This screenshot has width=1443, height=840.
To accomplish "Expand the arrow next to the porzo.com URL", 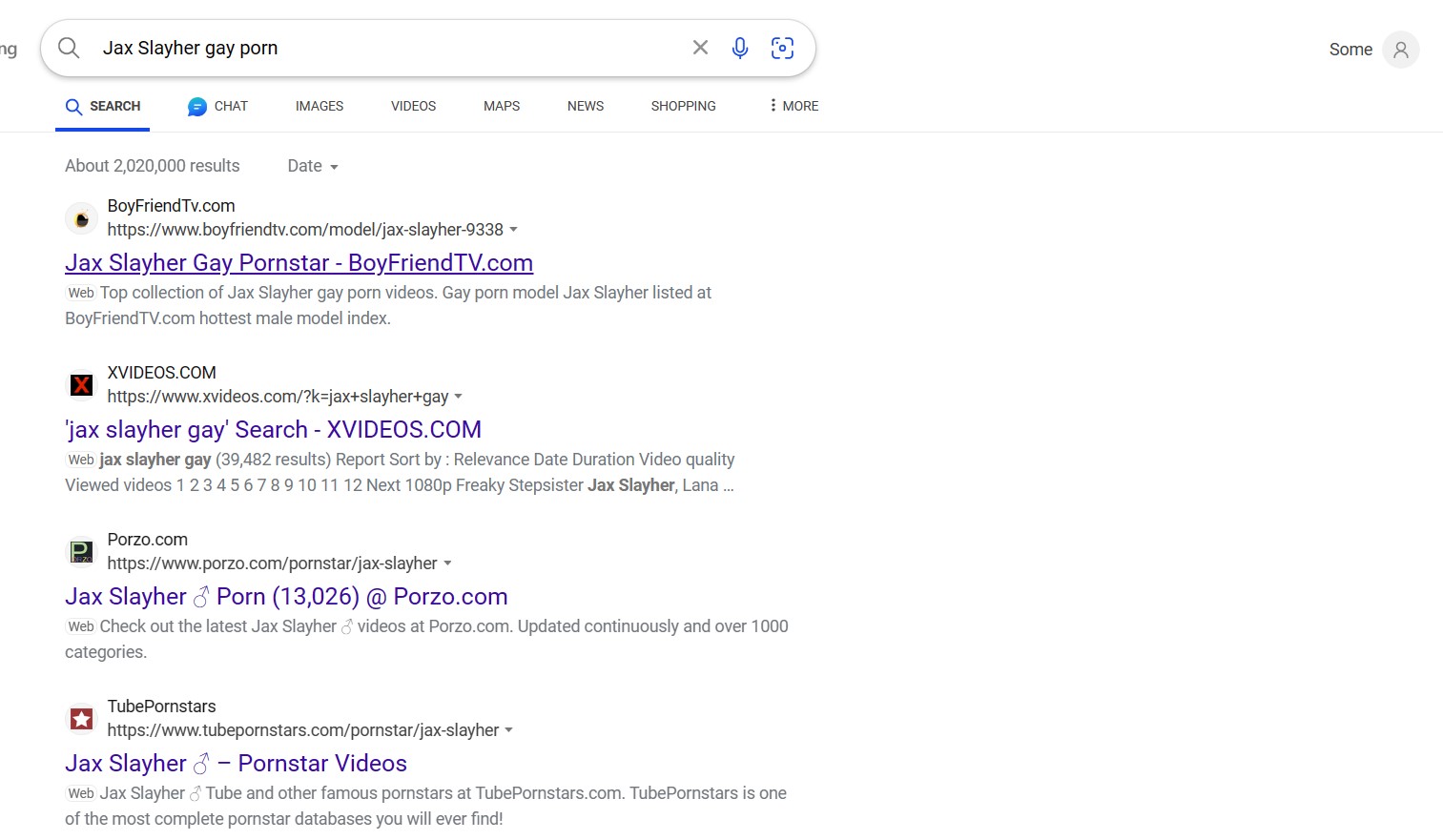I will (448, 563).
